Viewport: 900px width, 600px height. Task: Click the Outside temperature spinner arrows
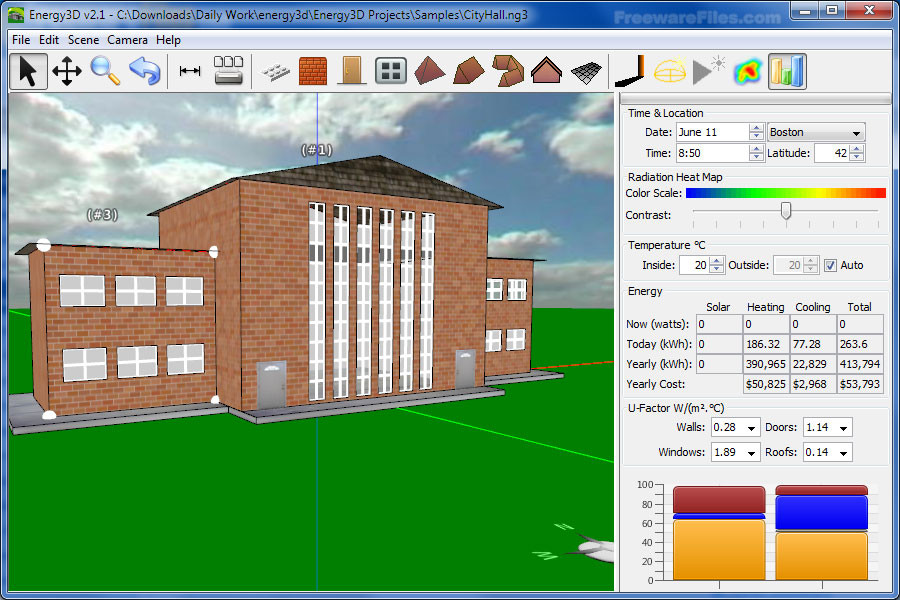810,265
